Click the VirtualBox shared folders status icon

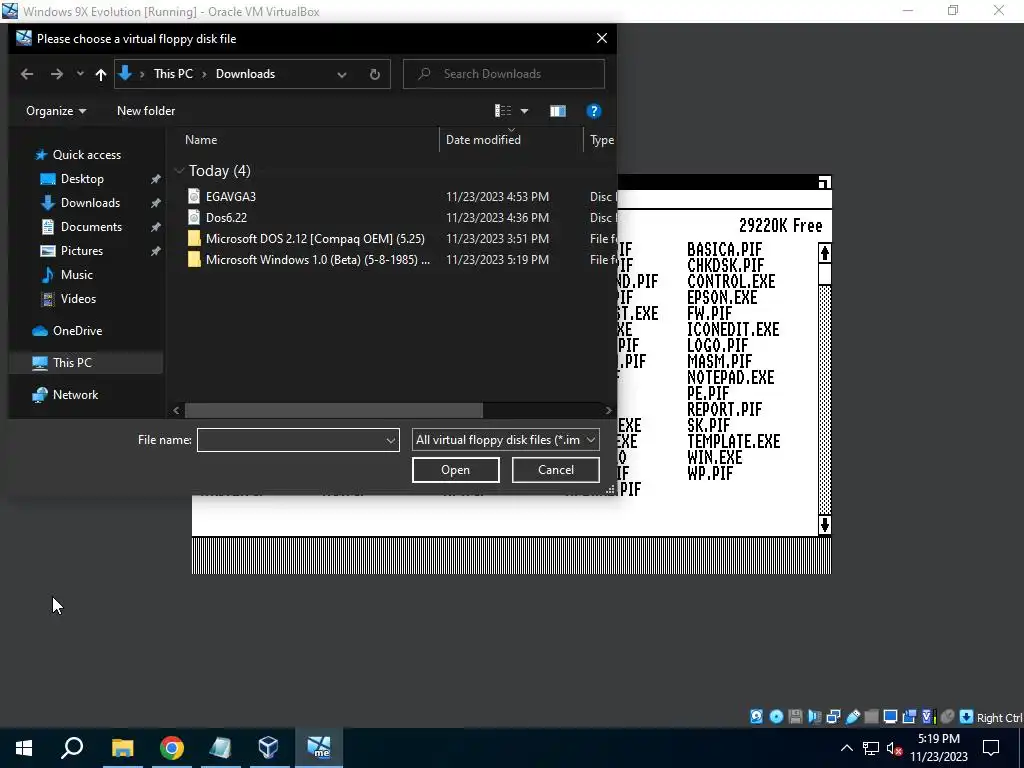coord(871,716)
